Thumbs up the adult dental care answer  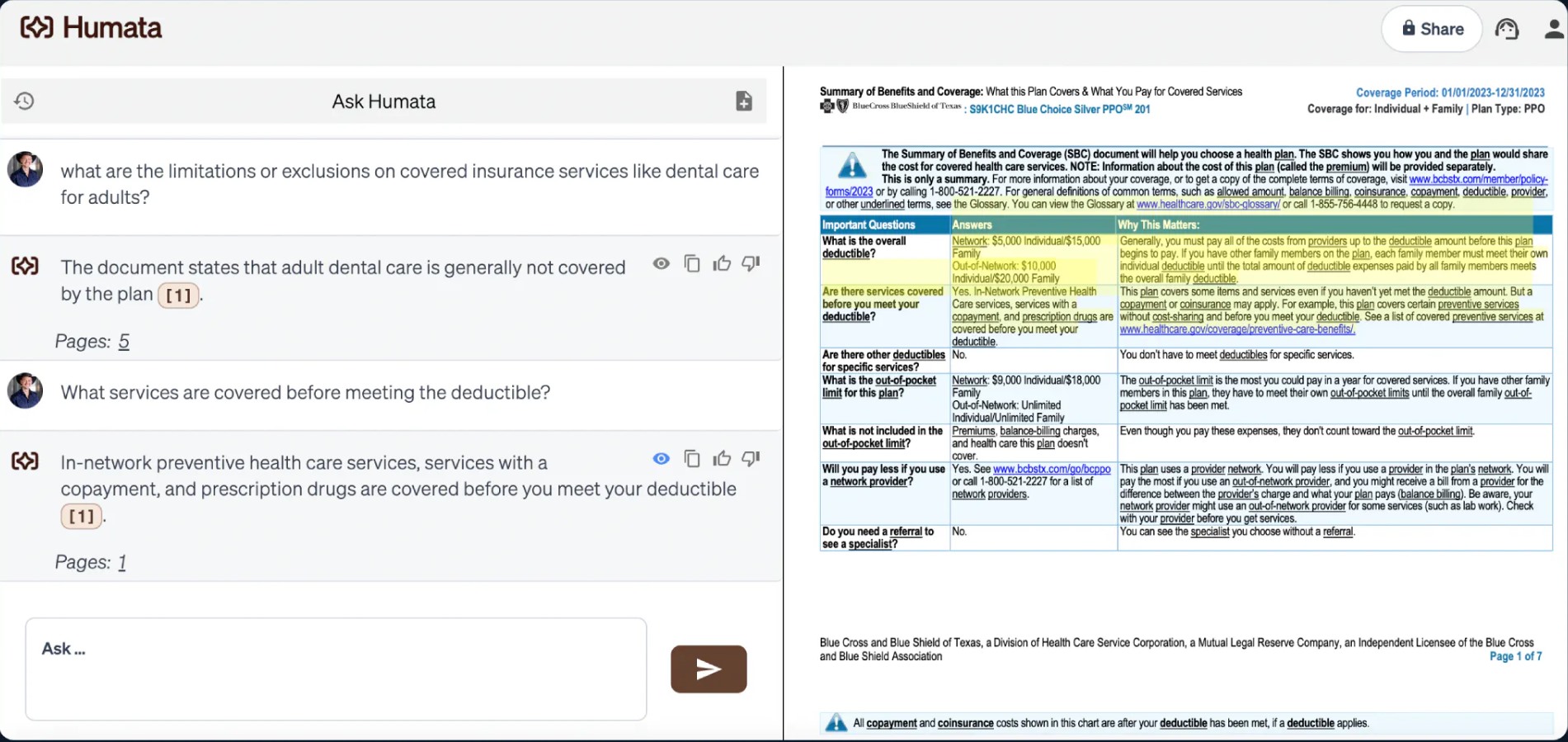[x=722, y=263]
